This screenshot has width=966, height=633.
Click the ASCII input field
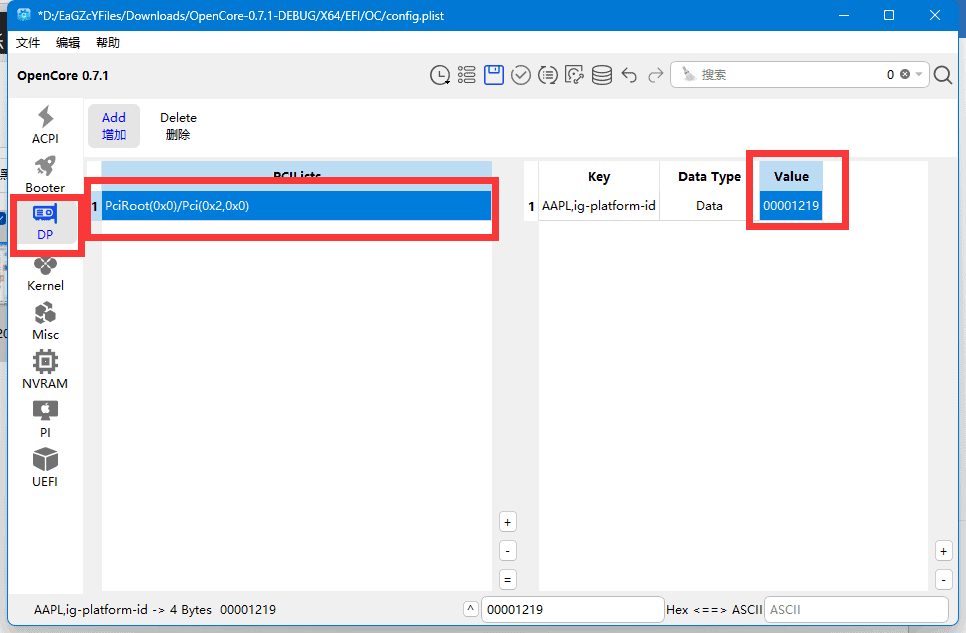pyautogui.click(x=855, y=609)
